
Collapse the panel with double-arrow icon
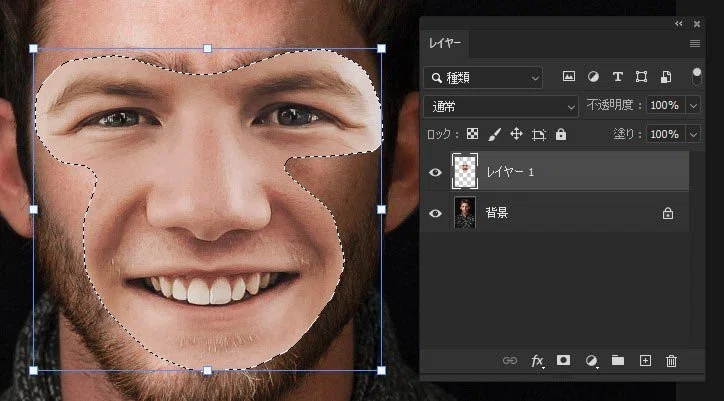(x=678, y=24)
